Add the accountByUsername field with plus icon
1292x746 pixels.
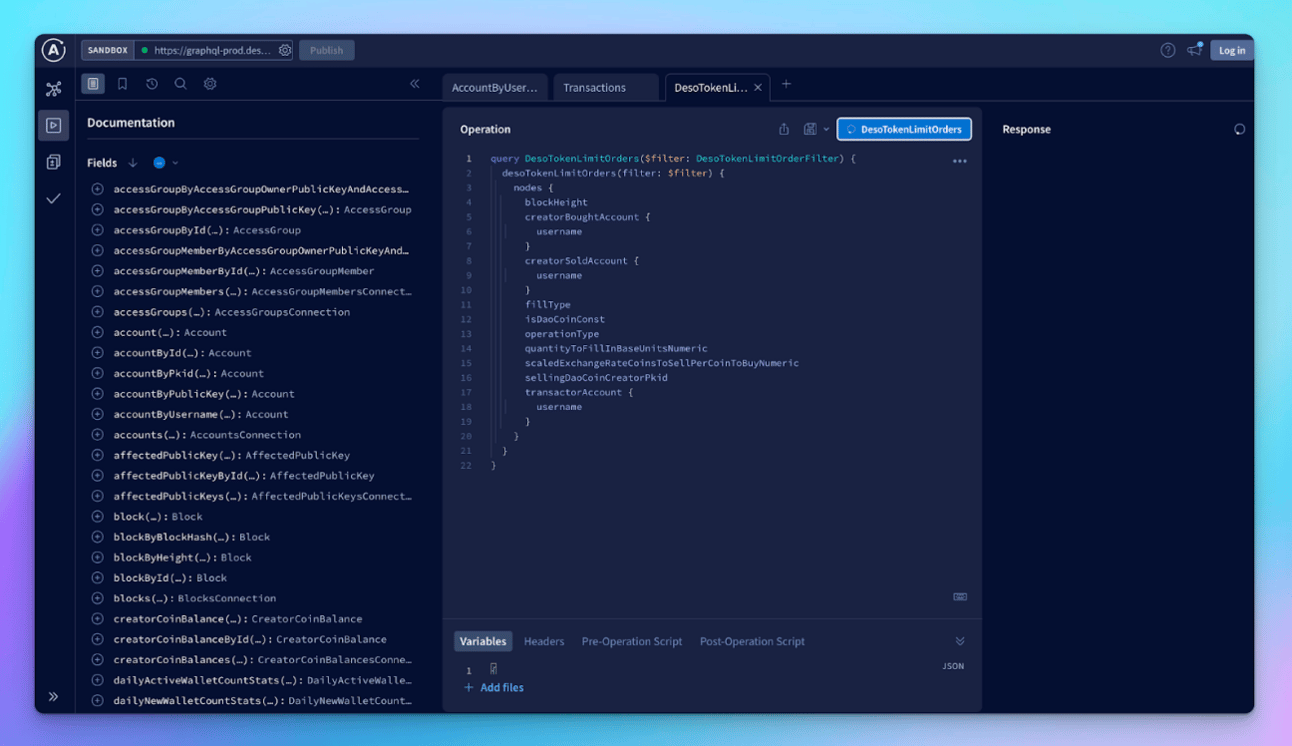(97, 414)
